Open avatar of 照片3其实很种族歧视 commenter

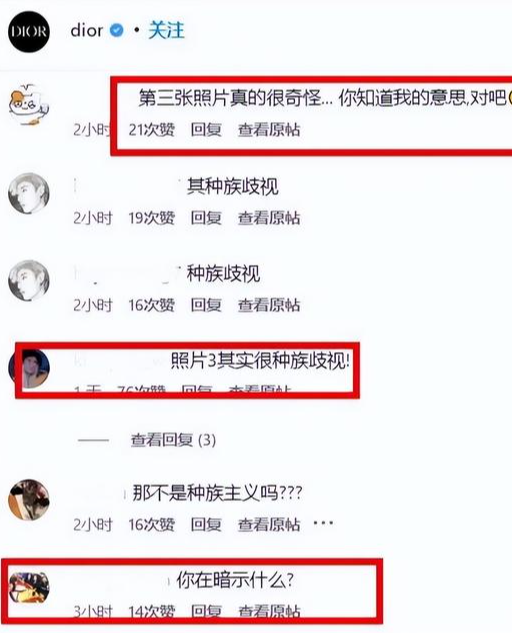[x=29, y=368]
